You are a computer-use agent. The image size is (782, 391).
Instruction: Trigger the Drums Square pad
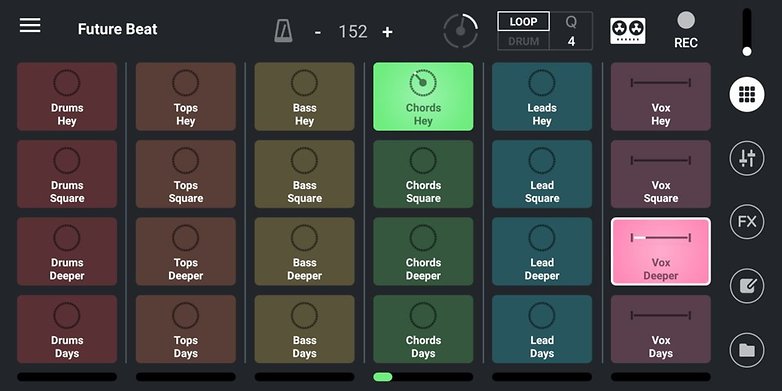[67, 174]
